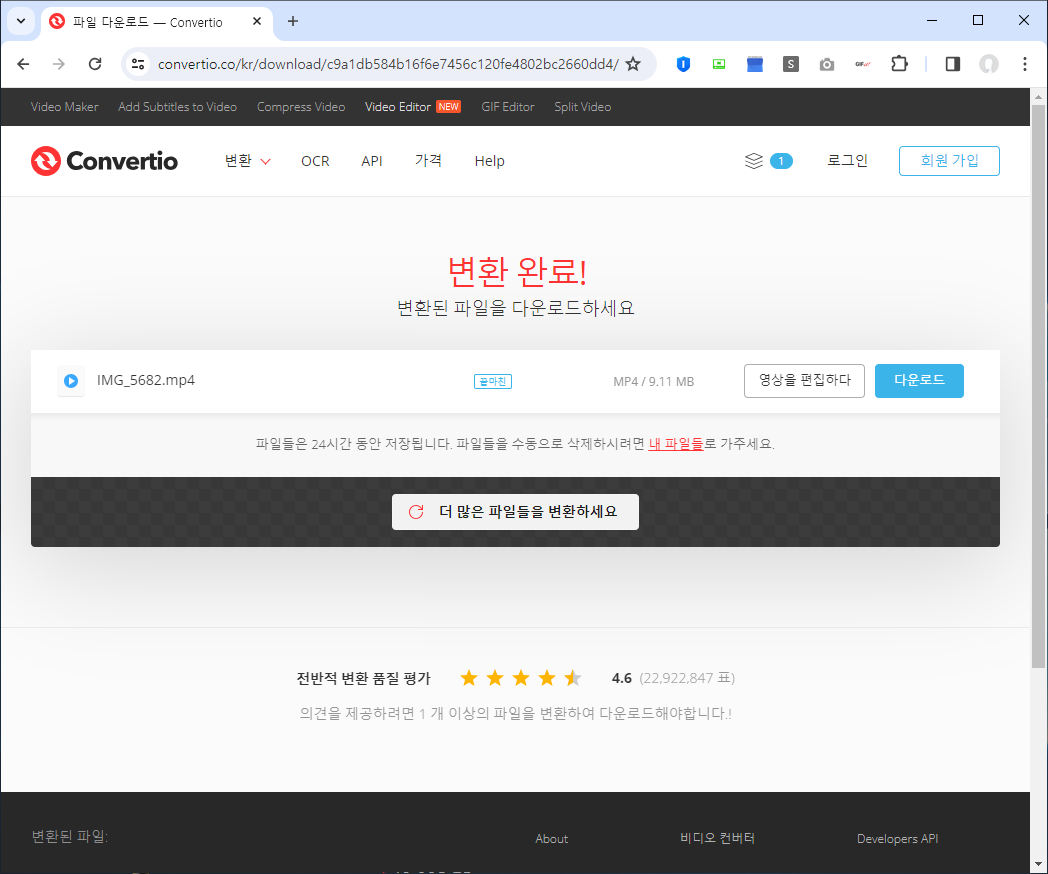Open the Chrome extensions puzzle menu
Image resolution: width=1048 pixels, height=874 pixels.
coord(899,63)
